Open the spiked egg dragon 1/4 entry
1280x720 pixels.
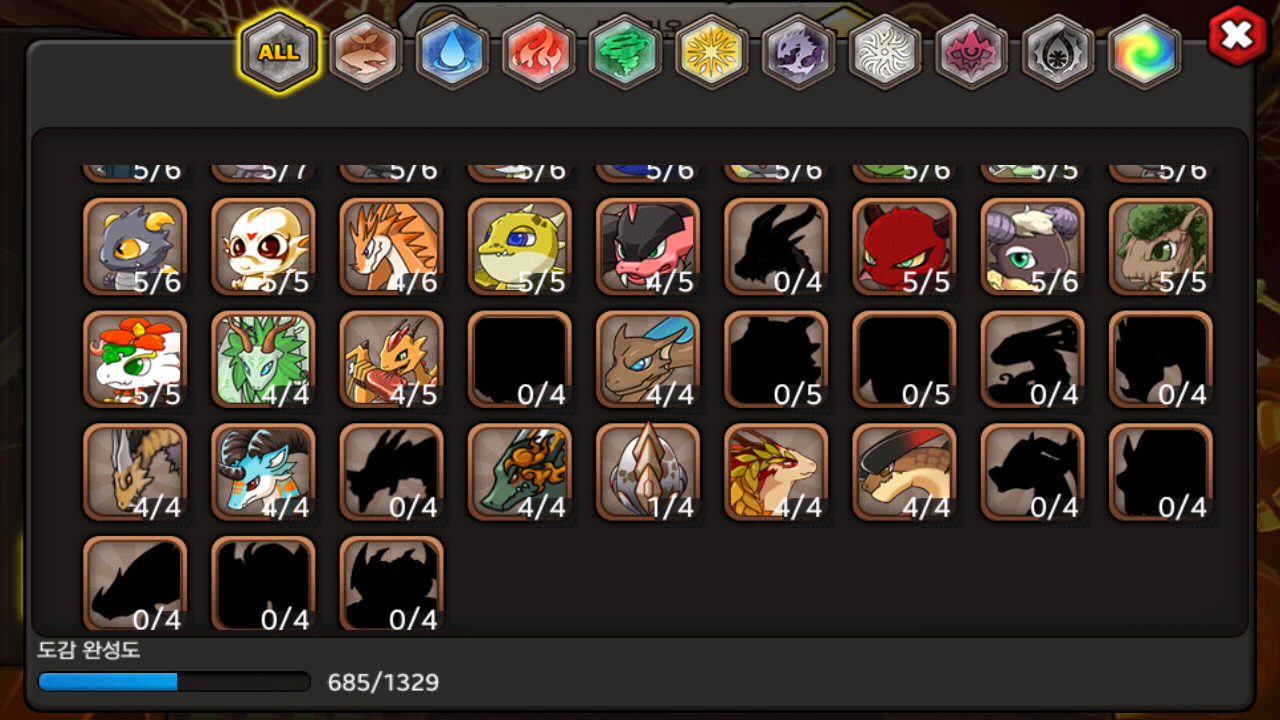pos(648,473)
